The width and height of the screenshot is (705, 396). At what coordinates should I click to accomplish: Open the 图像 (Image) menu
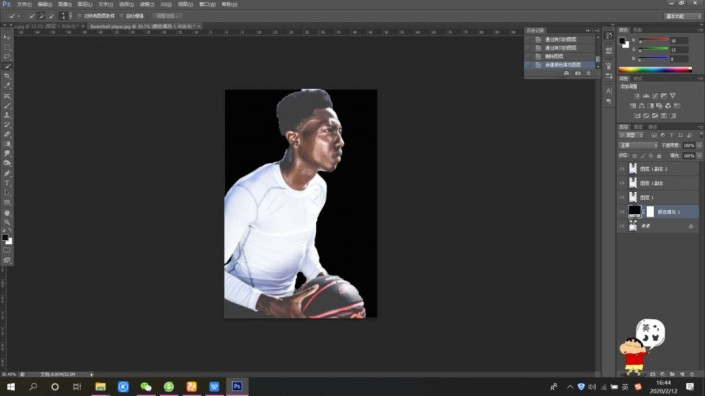coord(65,4)
